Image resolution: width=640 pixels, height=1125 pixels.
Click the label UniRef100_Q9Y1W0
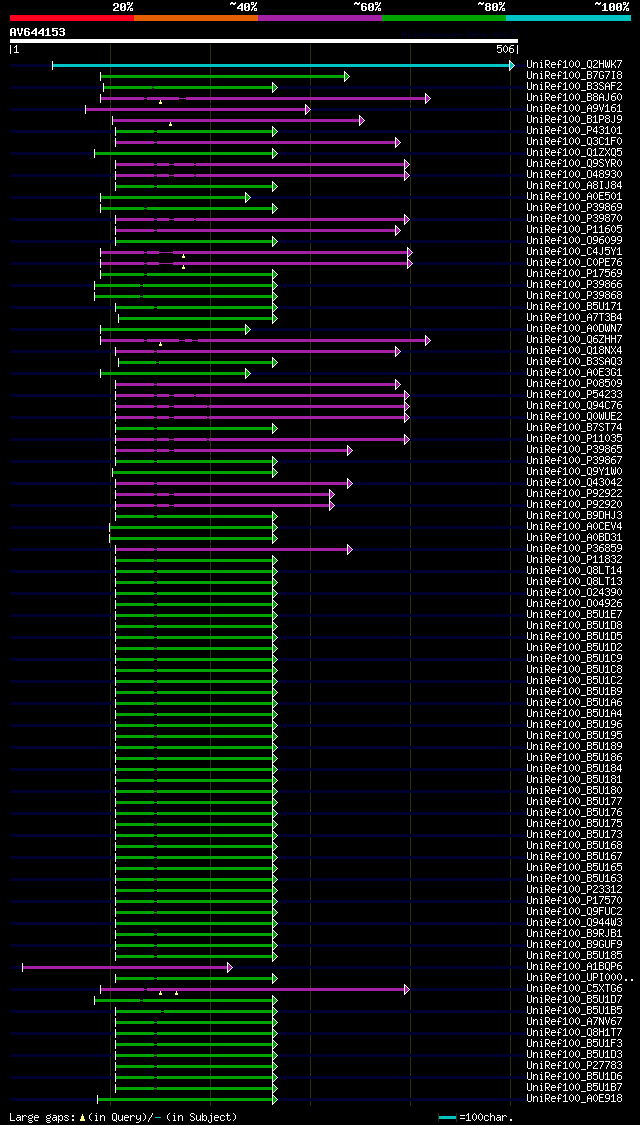pyautogui.click(x=574, y=471)
